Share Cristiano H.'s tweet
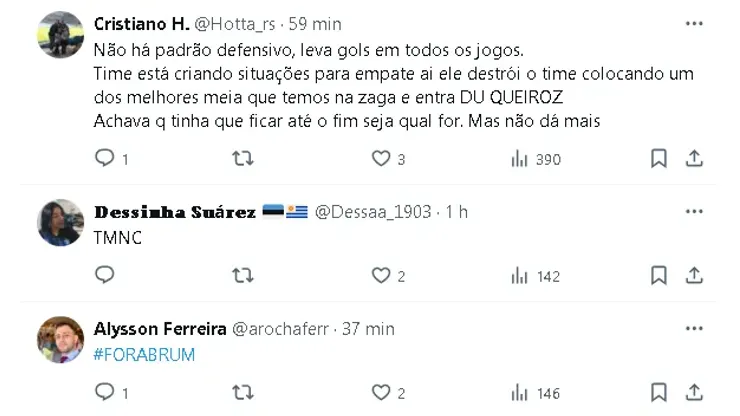The height and width of the screenshot is (416, 740). [x=694, y=158]
